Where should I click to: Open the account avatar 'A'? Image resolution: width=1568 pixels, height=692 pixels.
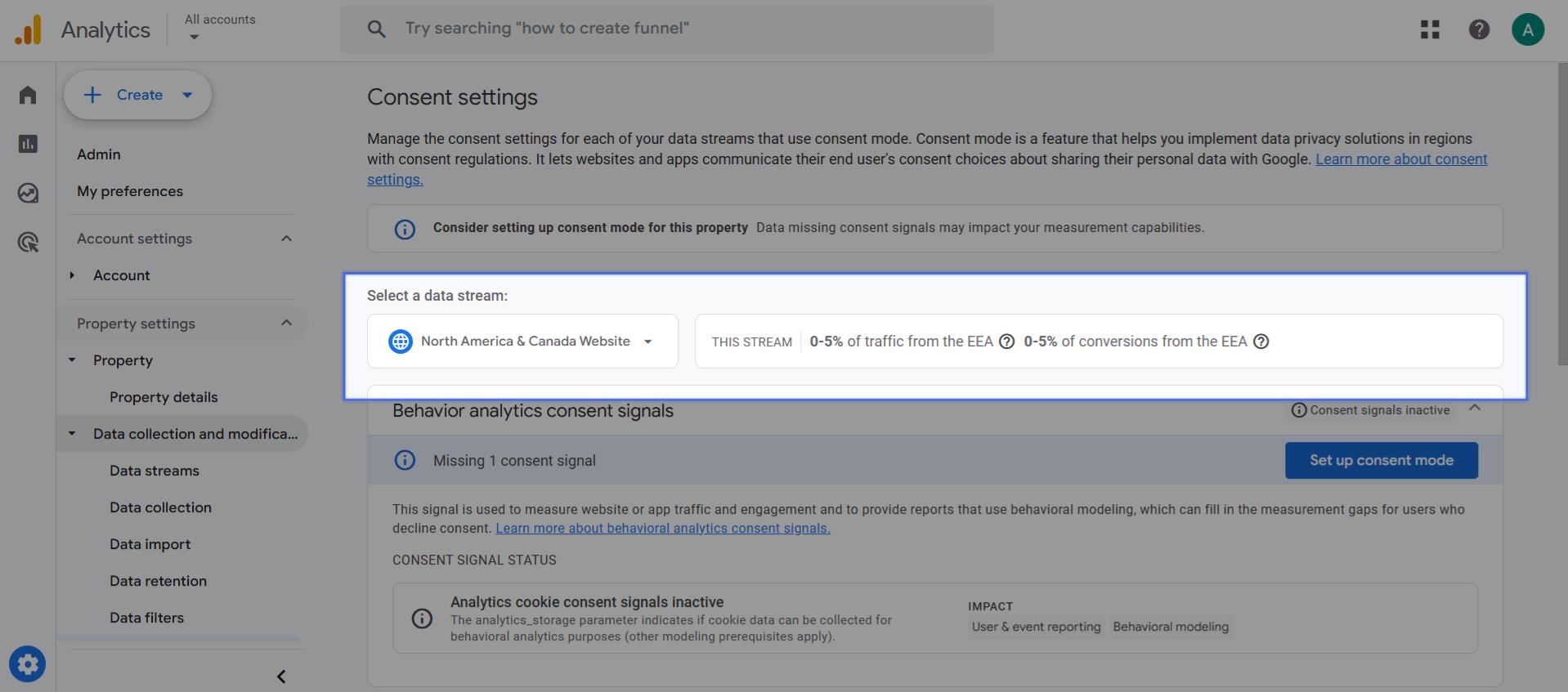1528,30
